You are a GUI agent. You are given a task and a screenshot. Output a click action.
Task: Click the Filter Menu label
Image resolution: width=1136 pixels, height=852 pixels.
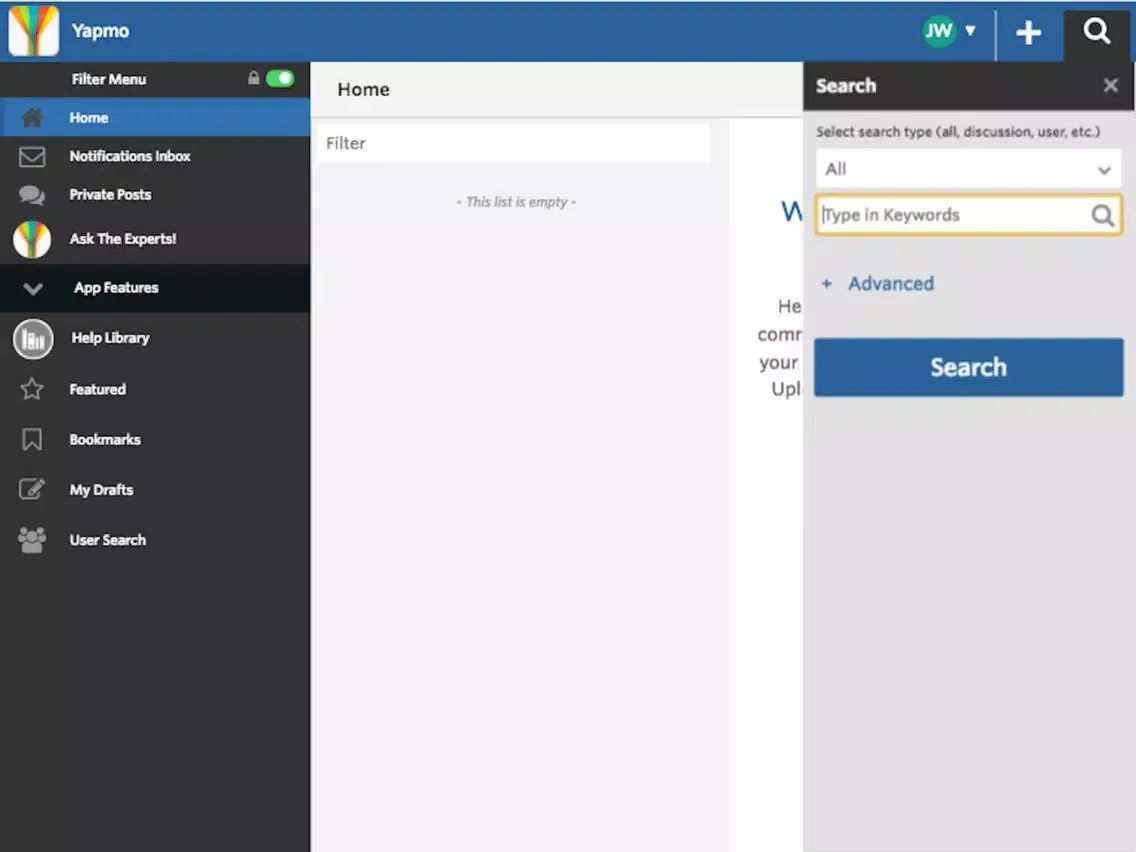[x=109, y=79]
